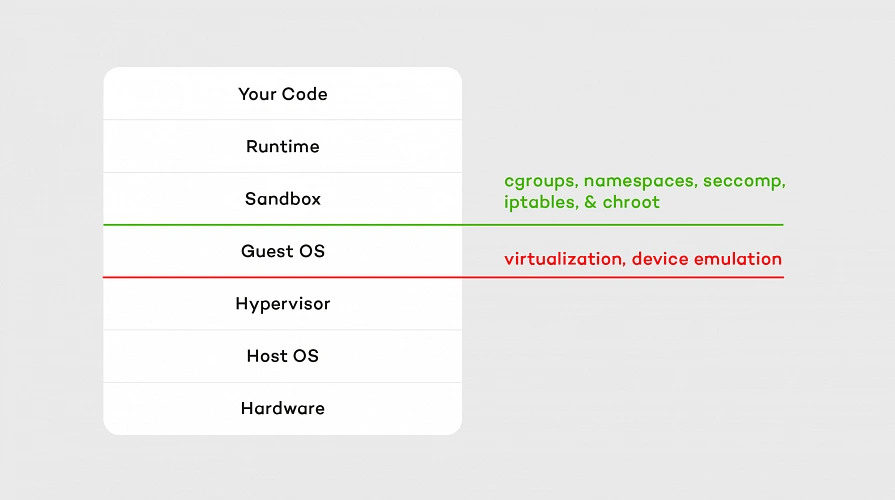Click the word 'iptables' in green label
The image size is (895, 500).
tap(539, 202)
